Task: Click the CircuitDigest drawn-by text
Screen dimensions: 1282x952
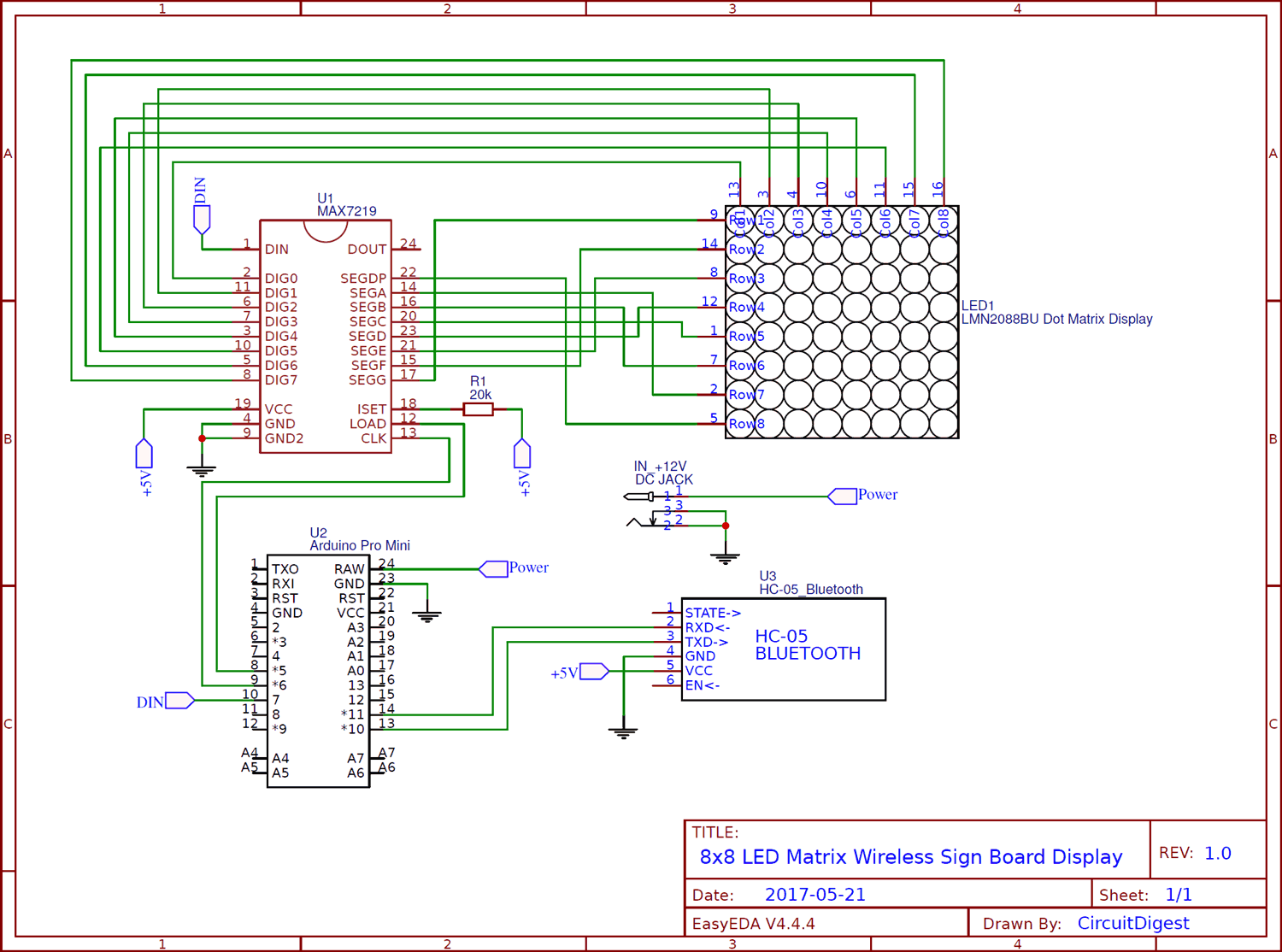Action: (x=1132, y=923)
